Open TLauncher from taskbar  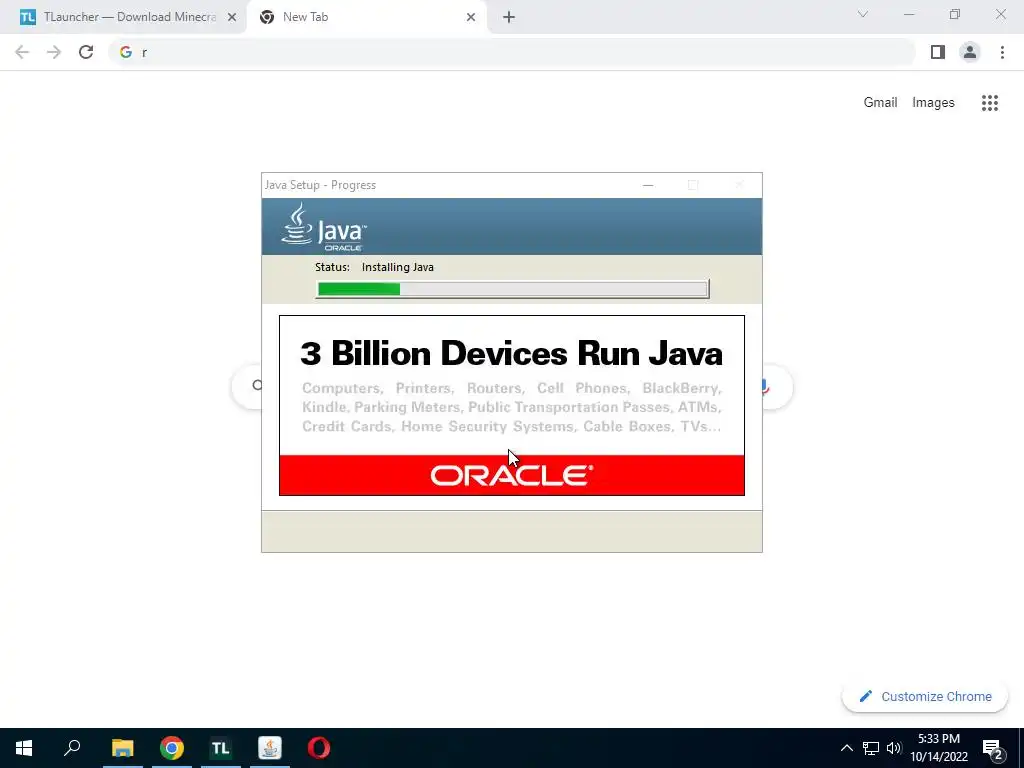[x=221, y=748]
